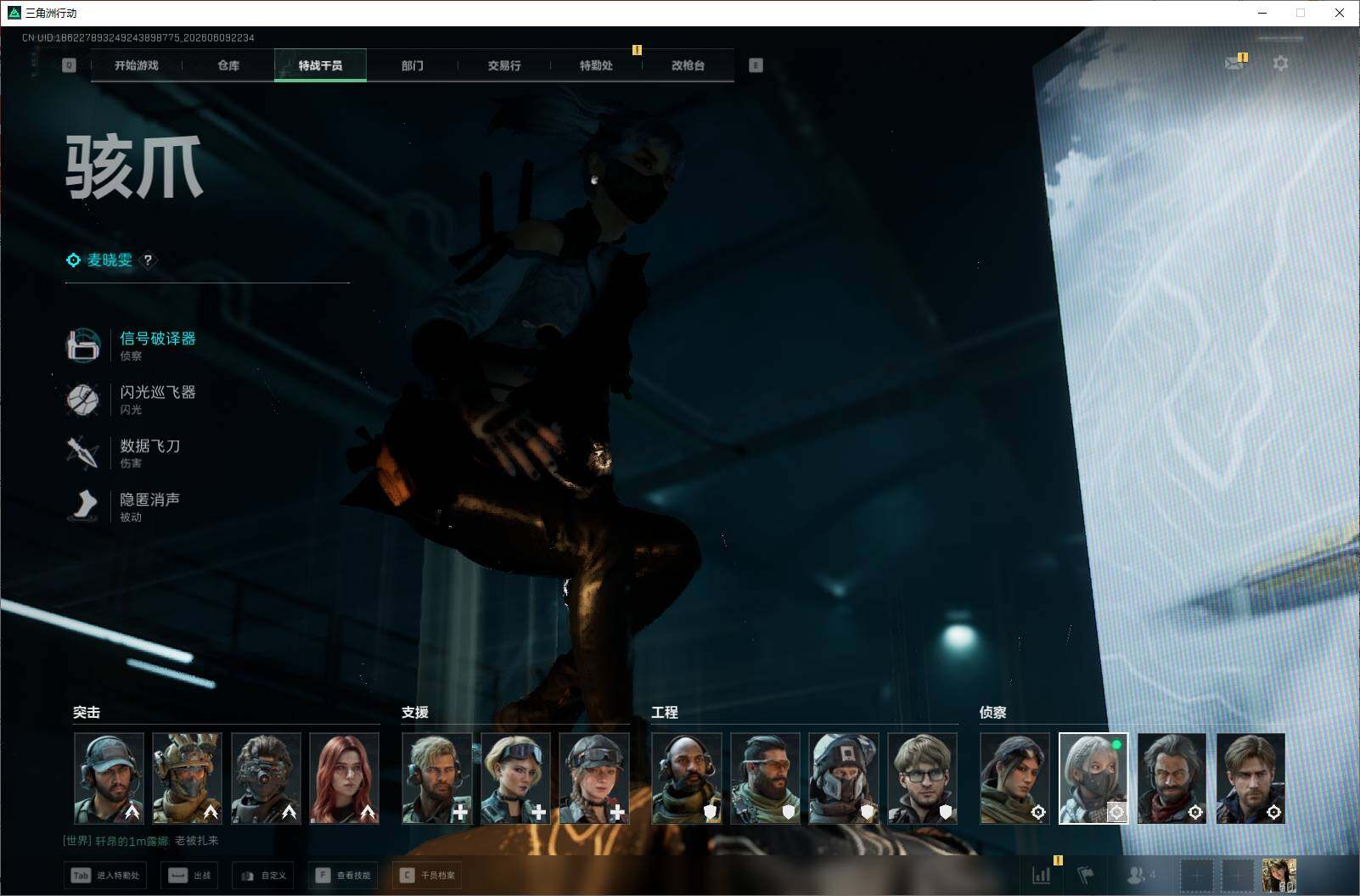Choose blond male support operator with headset
This screenshot has height=896, width=1360.
click(436, 779)
